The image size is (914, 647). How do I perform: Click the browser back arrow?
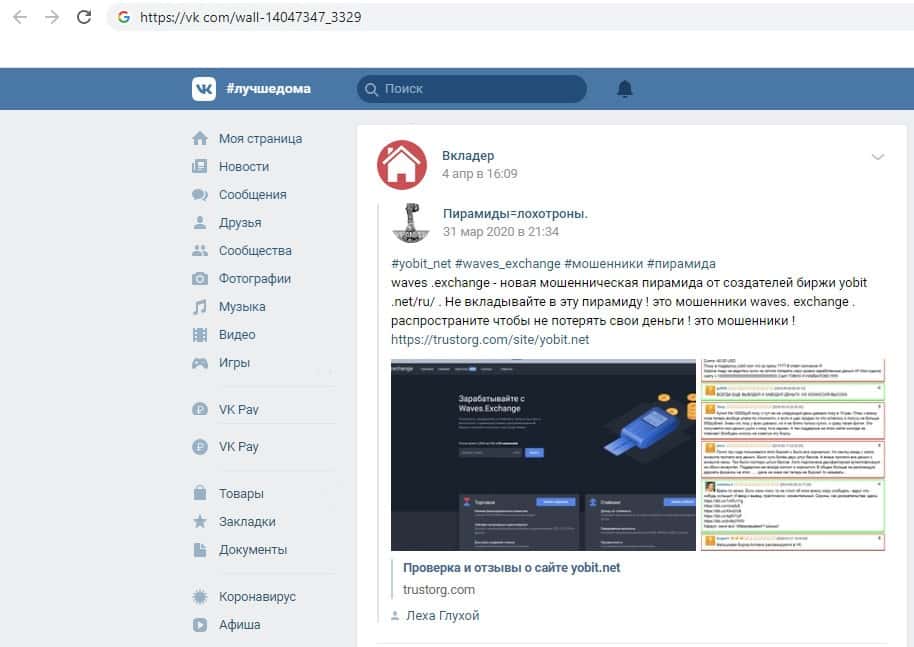coord(20,17)
